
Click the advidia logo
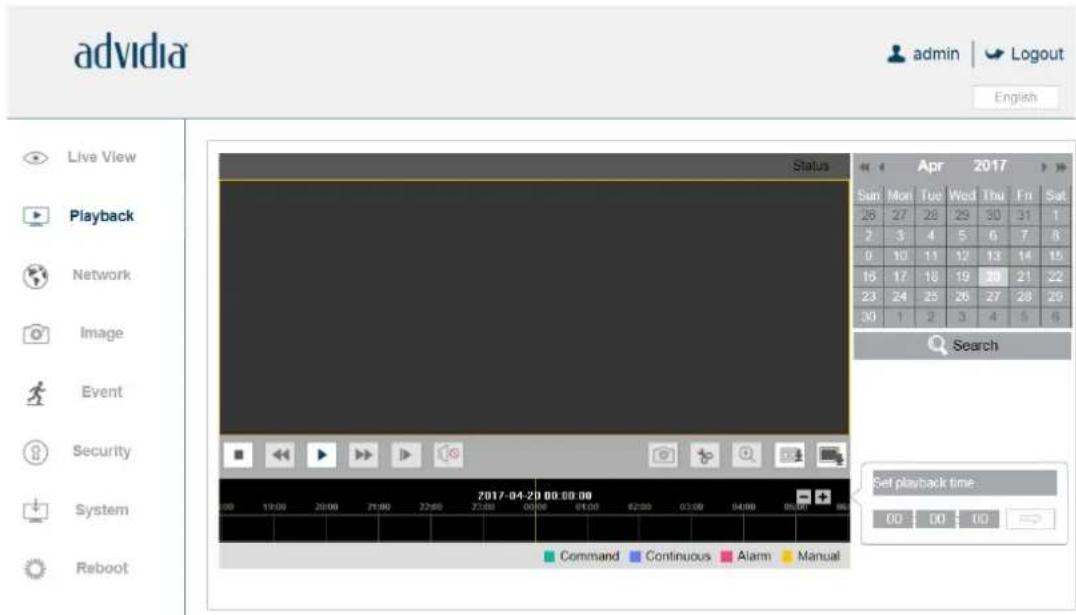click(130, 51)
